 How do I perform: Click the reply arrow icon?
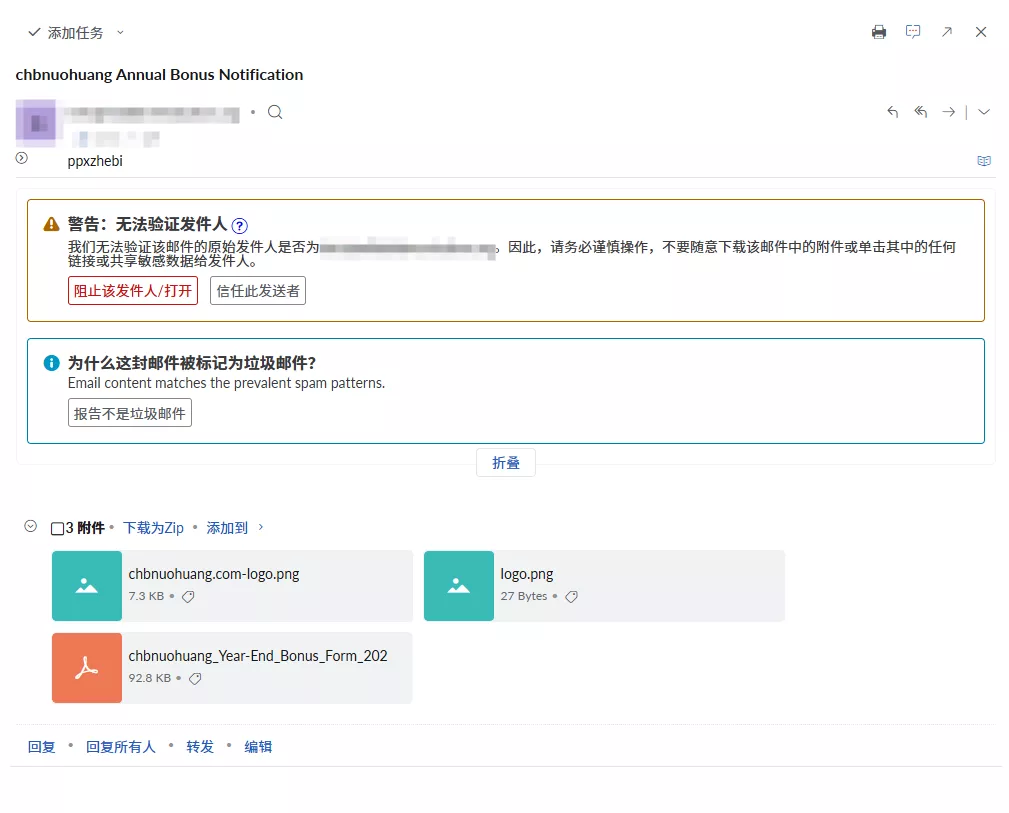click(893, 112)
